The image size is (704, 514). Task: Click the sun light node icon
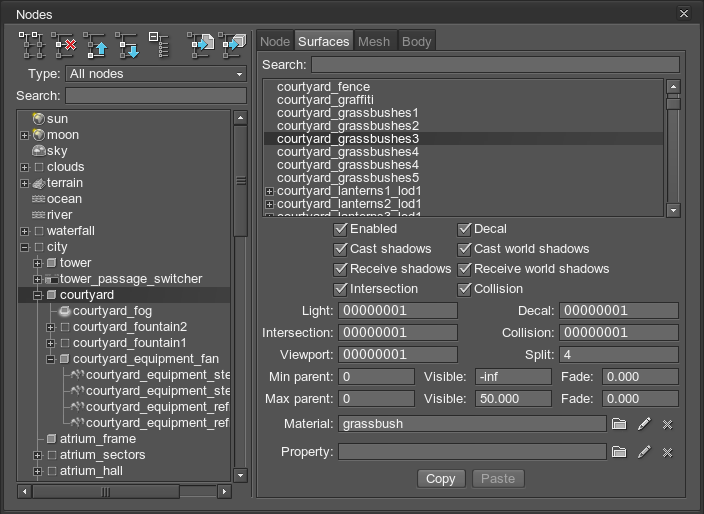point(39,119)
